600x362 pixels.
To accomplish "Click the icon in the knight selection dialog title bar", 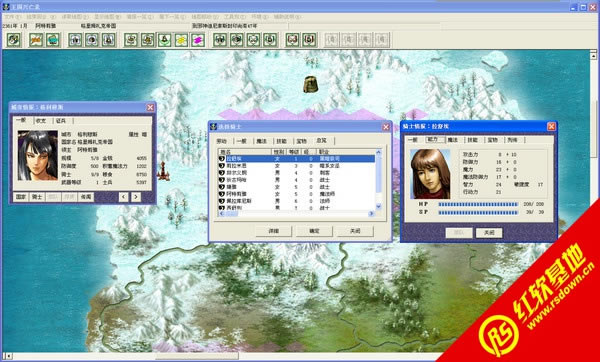I will (x=214, y=127).
